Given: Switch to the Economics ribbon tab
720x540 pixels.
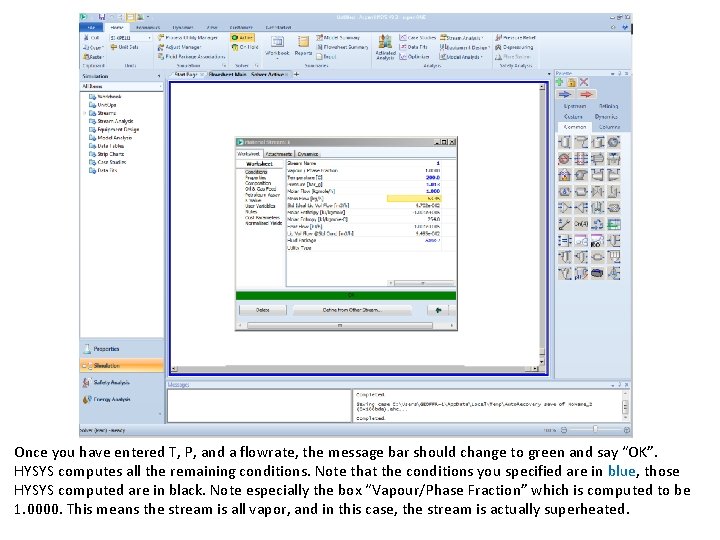Looking at the screenshot, I should [148, 28].
